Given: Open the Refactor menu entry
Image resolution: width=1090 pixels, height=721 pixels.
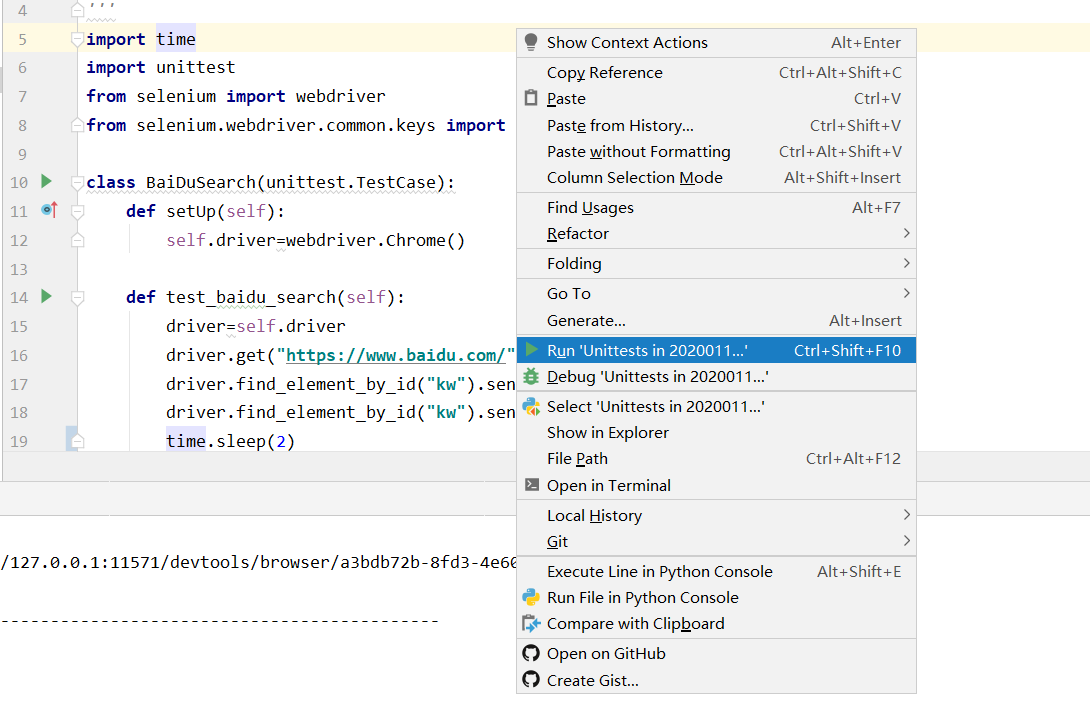Looking at the screenshot, I should tap(716, 234).
